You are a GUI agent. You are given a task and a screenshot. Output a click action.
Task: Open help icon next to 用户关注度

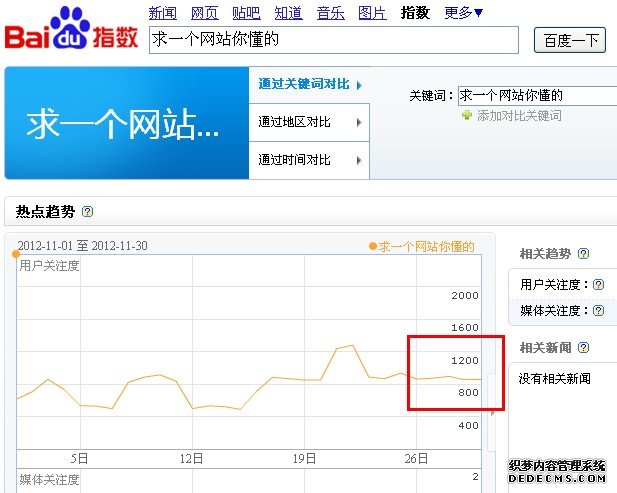[x=598, y=284]
